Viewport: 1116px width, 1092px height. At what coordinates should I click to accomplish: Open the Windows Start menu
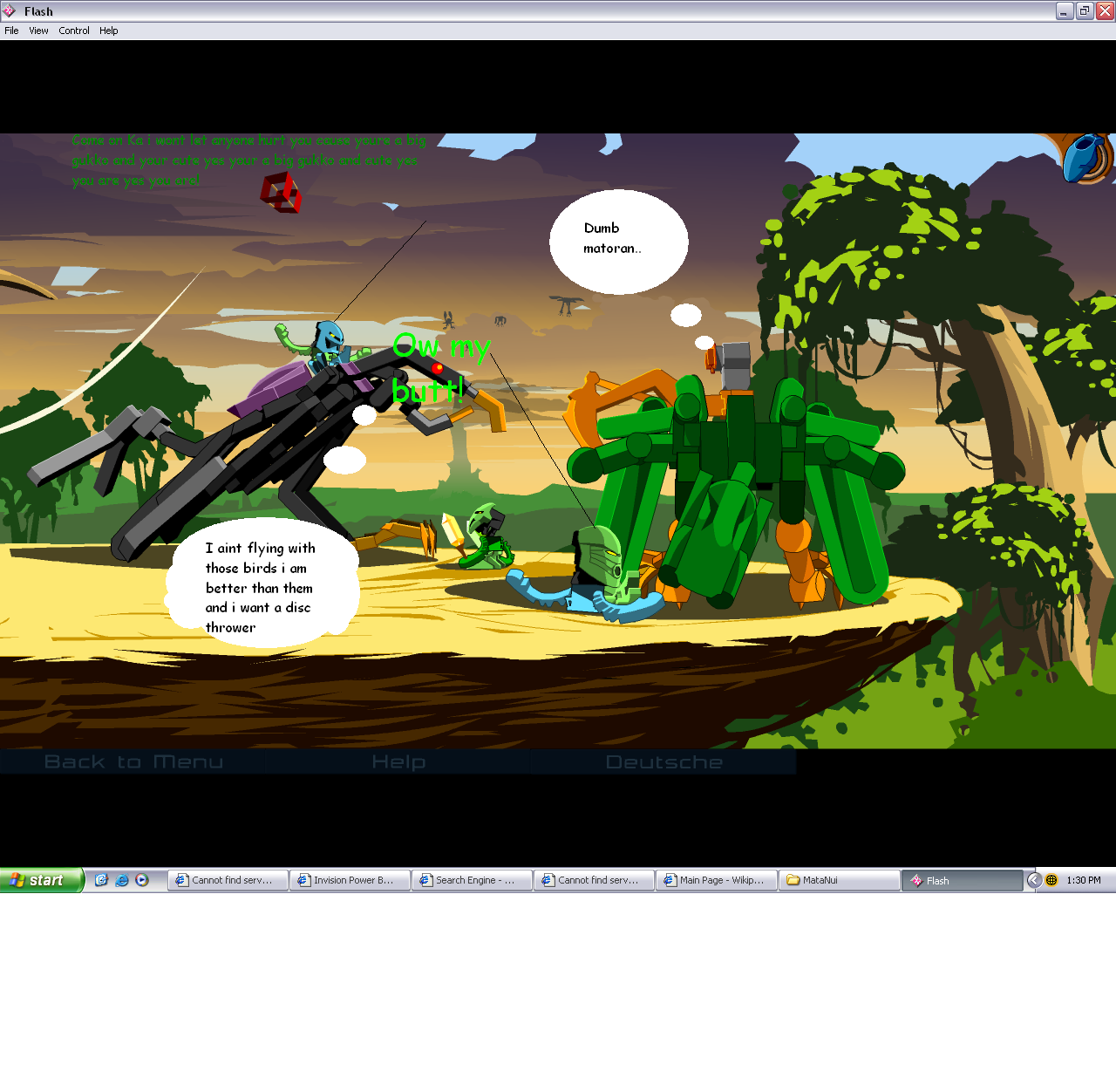pyautogui.click(x=42, y=880)
